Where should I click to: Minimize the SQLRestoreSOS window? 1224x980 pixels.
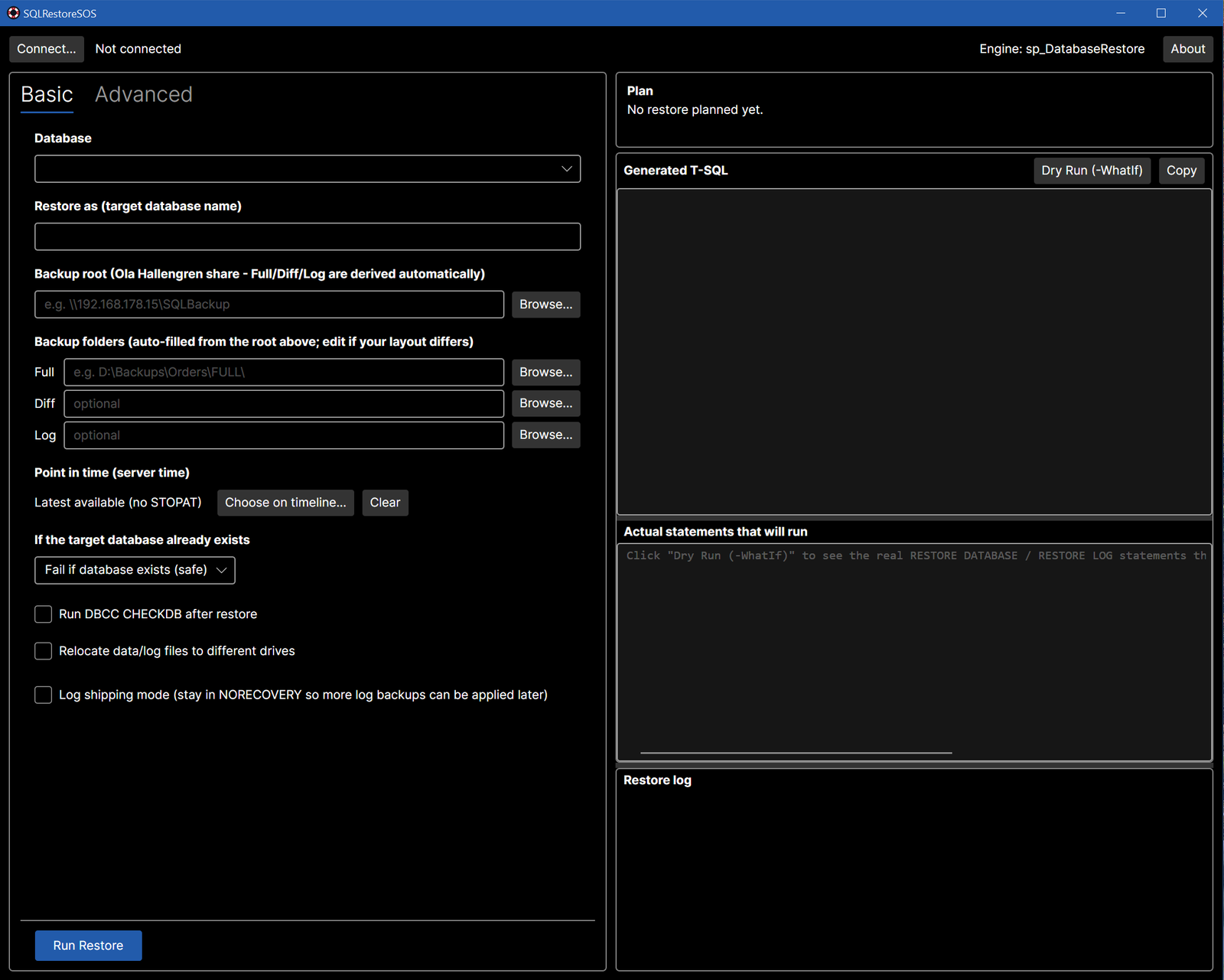click(1121, 13)
